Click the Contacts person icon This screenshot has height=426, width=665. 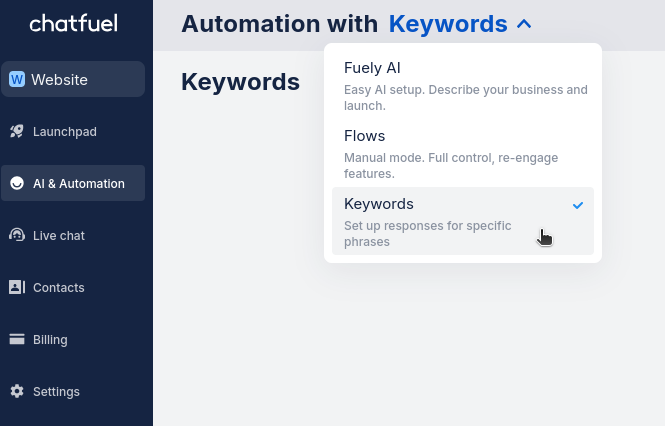click(x=16, y=287)
